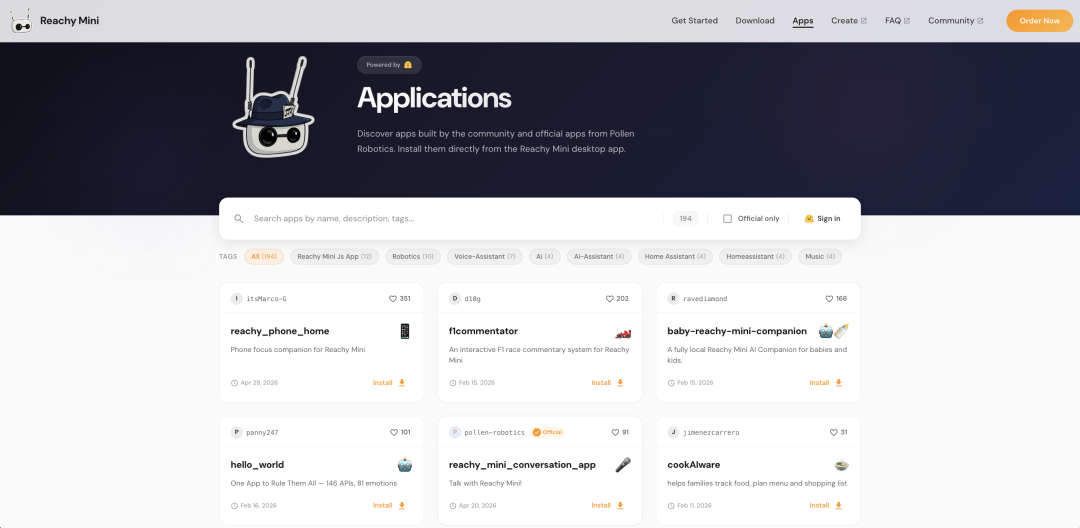Click the itsMarco-G author name
1080x528 pixels.
click(266, 299)
